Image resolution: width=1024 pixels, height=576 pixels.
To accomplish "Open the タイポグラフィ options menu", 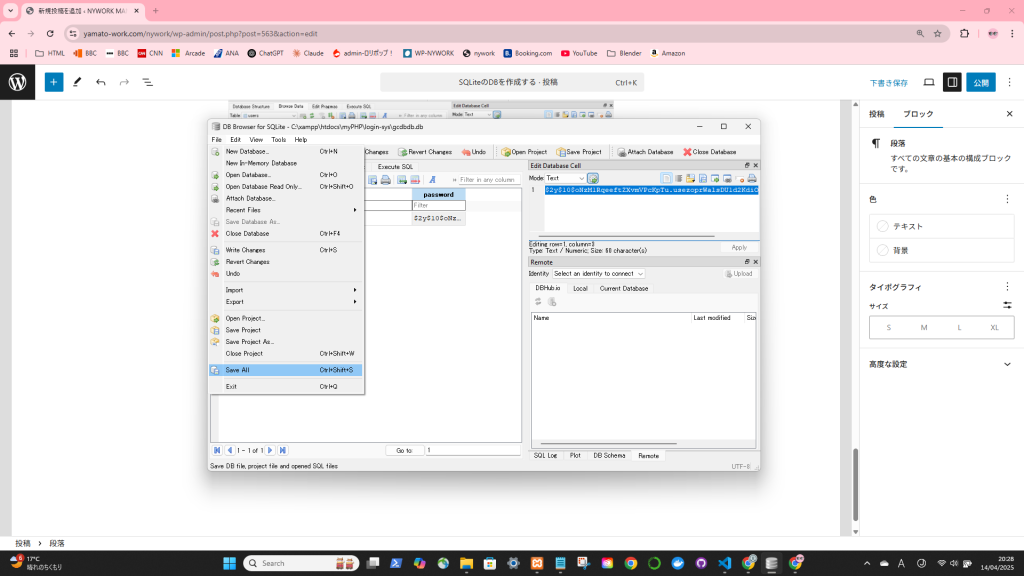I will [1007, 287].
